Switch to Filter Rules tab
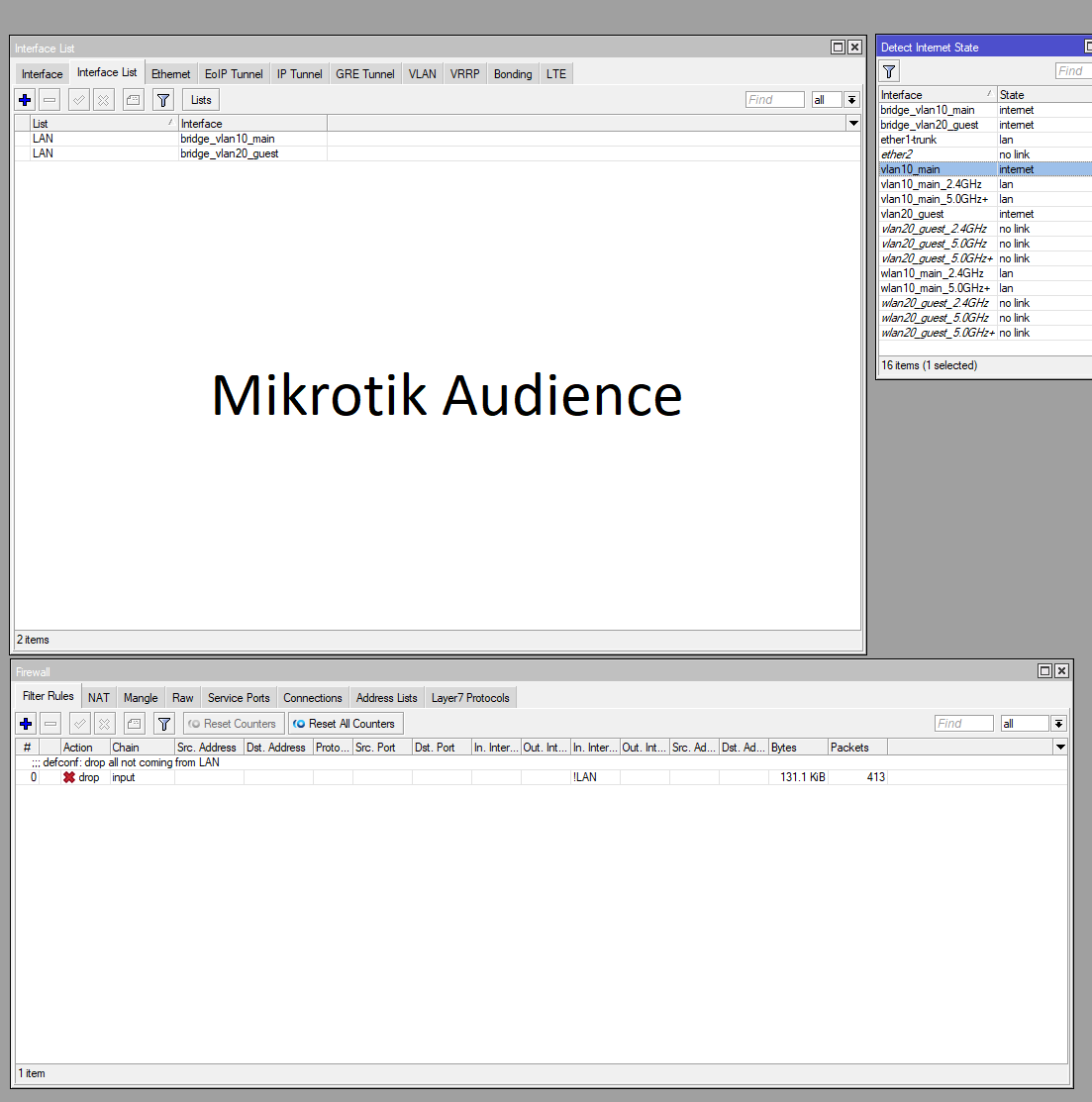The image size is (1092, 1102). point(48,696)
